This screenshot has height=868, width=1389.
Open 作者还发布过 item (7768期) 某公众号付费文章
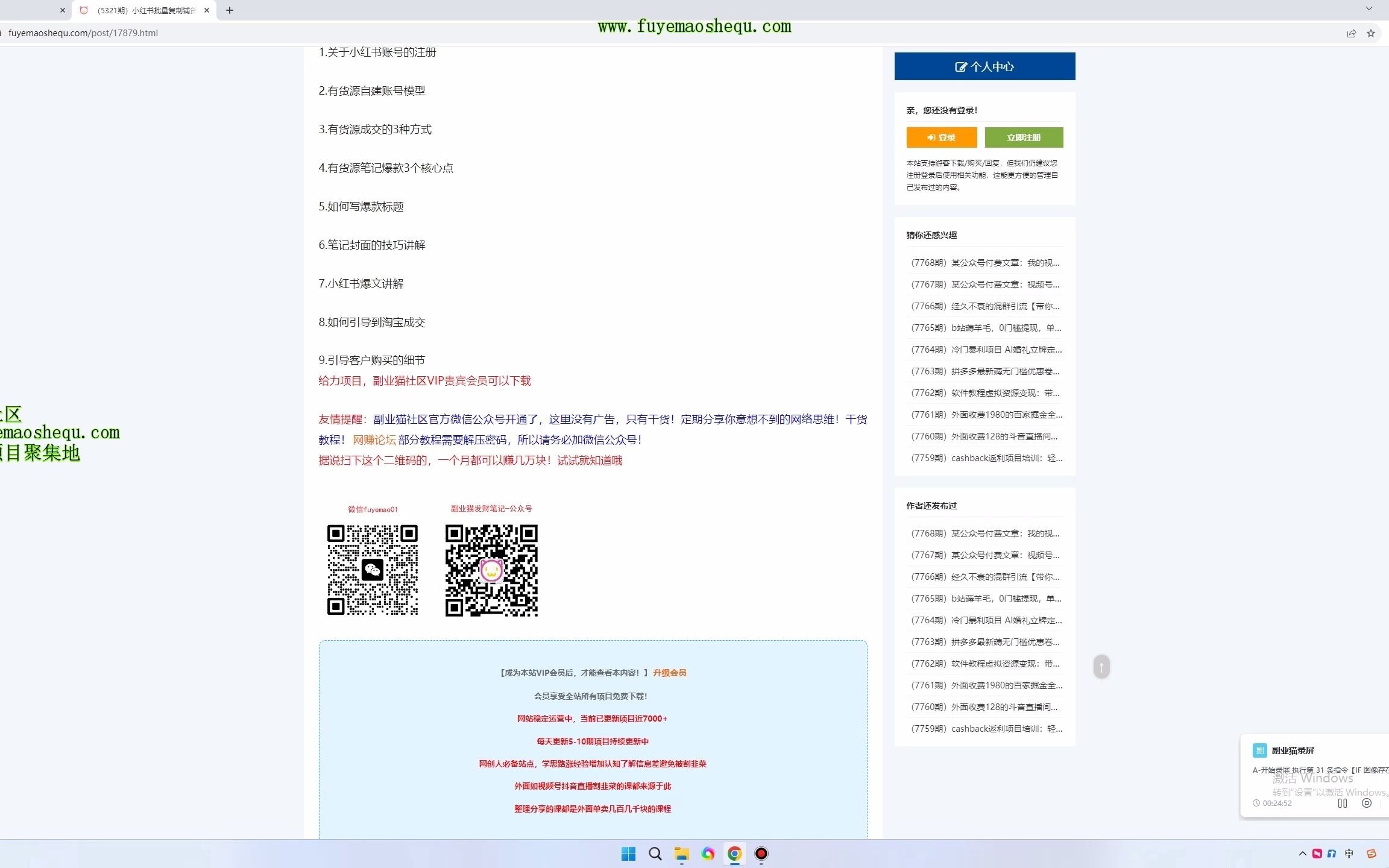985,533
